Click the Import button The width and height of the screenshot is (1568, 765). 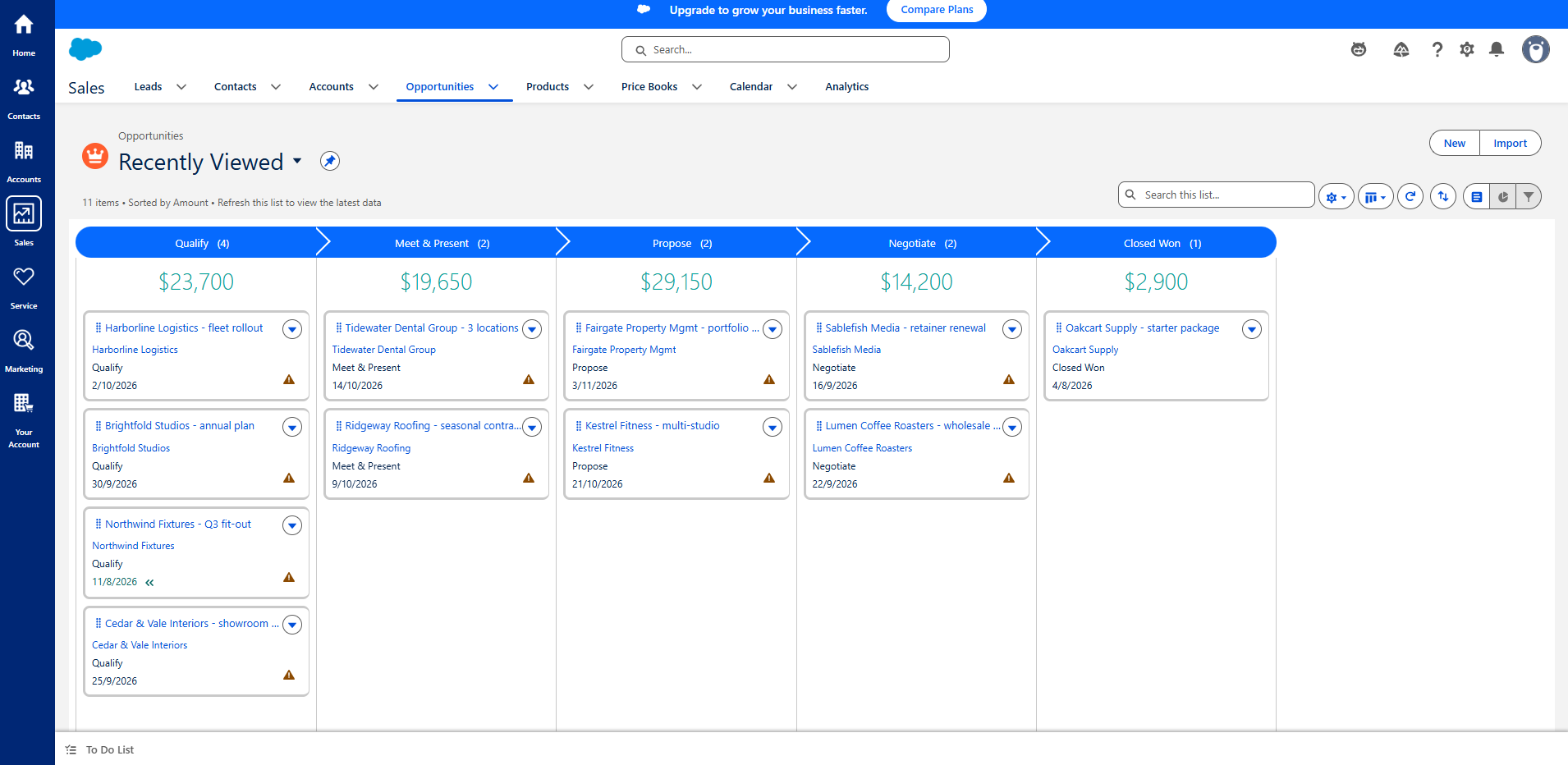(1511, 143)
